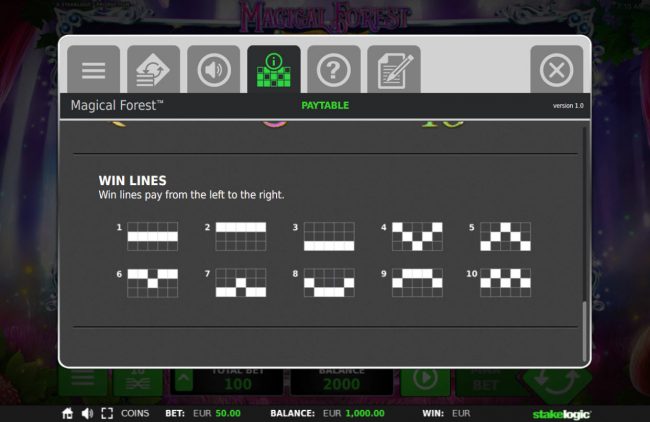
Task: Click win line 1 diagram
Action: coord(153,236)
